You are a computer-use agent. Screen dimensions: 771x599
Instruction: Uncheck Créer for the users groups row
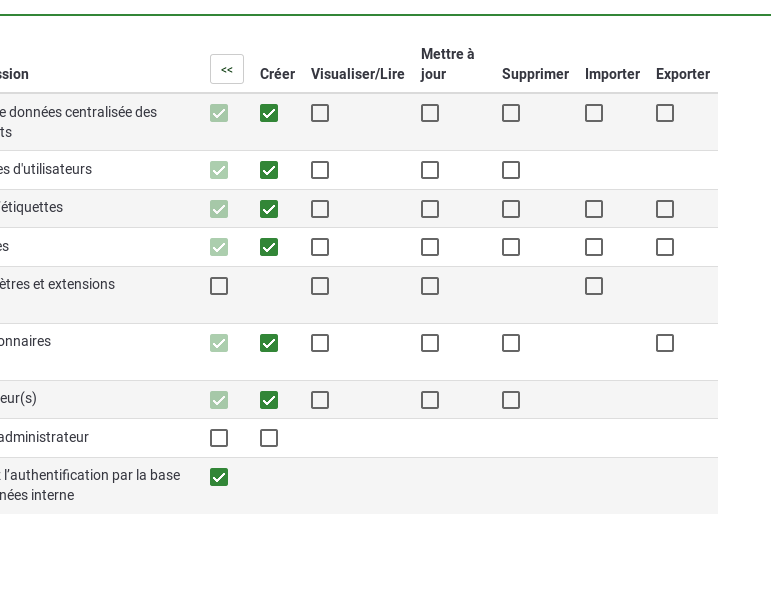point(269,170)
